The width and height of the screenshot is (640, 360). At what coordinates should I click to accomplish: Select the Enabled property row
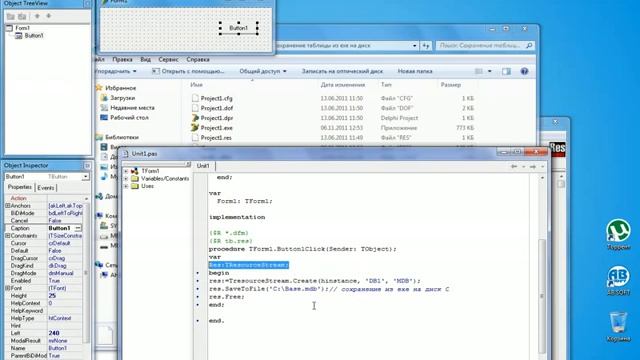click(x=44, y=281)
